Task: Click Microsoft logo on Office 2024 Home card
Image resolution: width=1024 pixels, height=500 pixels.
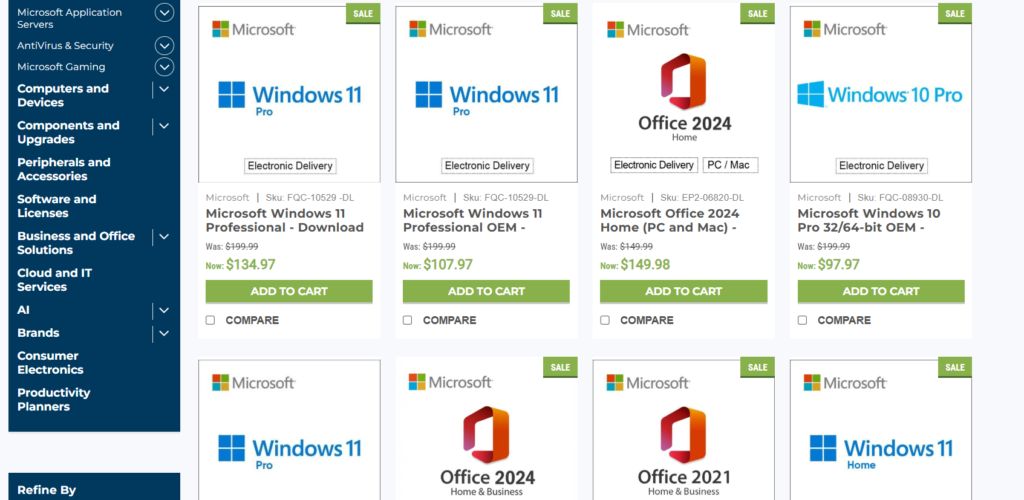Action: (x=648, y=29)
